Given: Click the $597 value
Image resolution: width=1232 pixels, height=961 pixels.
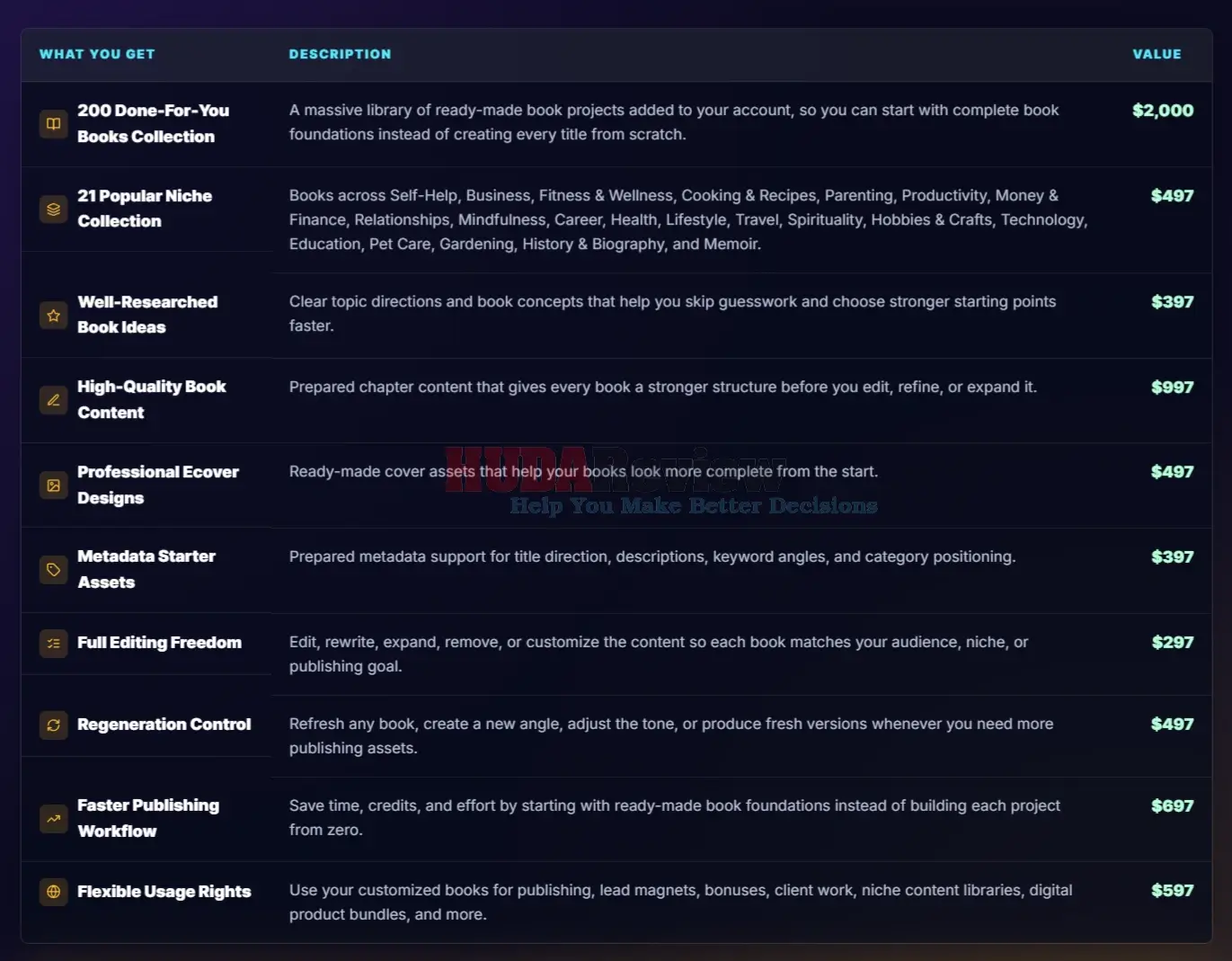Looking at the screenshot, I should 1172,891.
